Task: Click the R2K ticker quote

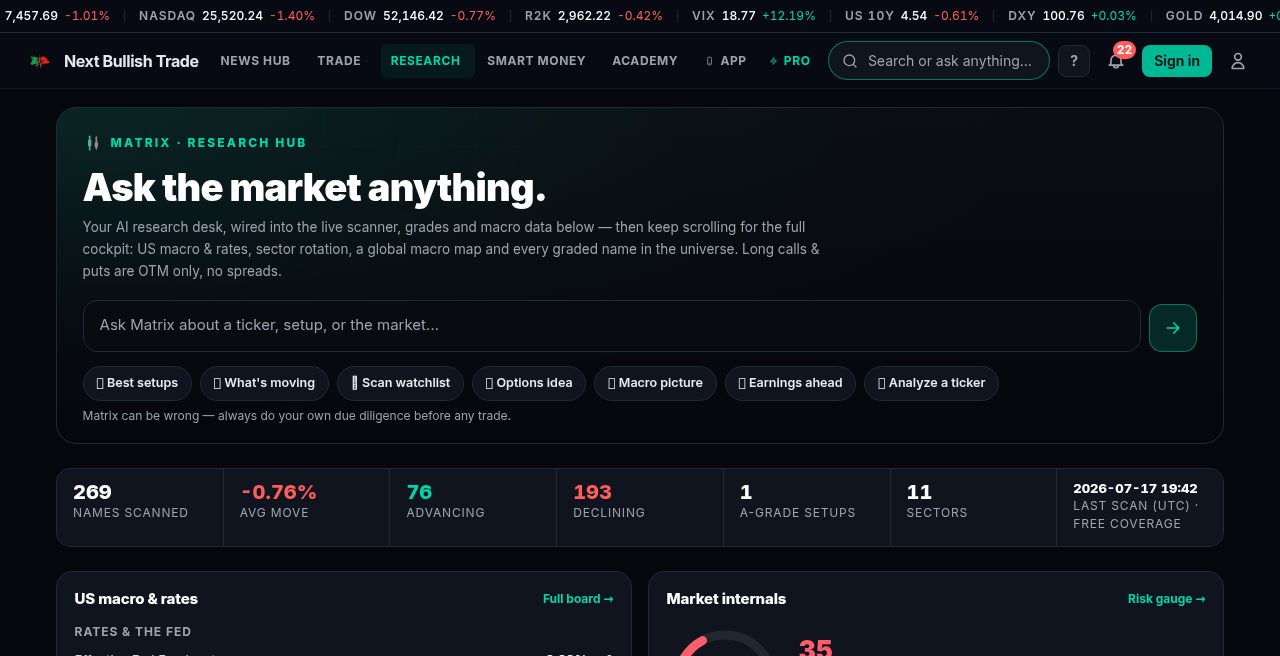Action: [593, 16]
